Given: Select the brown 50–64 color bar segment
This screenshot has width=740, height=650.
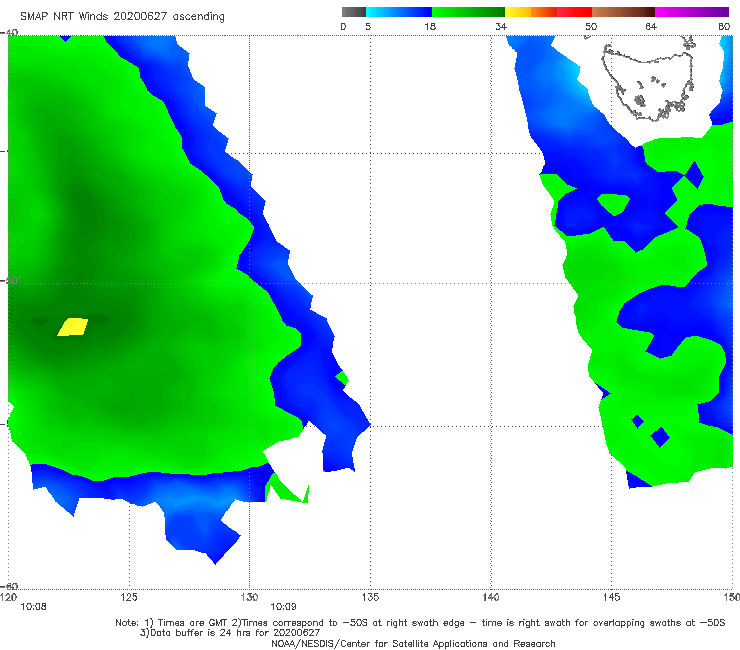Looking at the screenshot, I should pyautogui.click(x=623, y=12).
